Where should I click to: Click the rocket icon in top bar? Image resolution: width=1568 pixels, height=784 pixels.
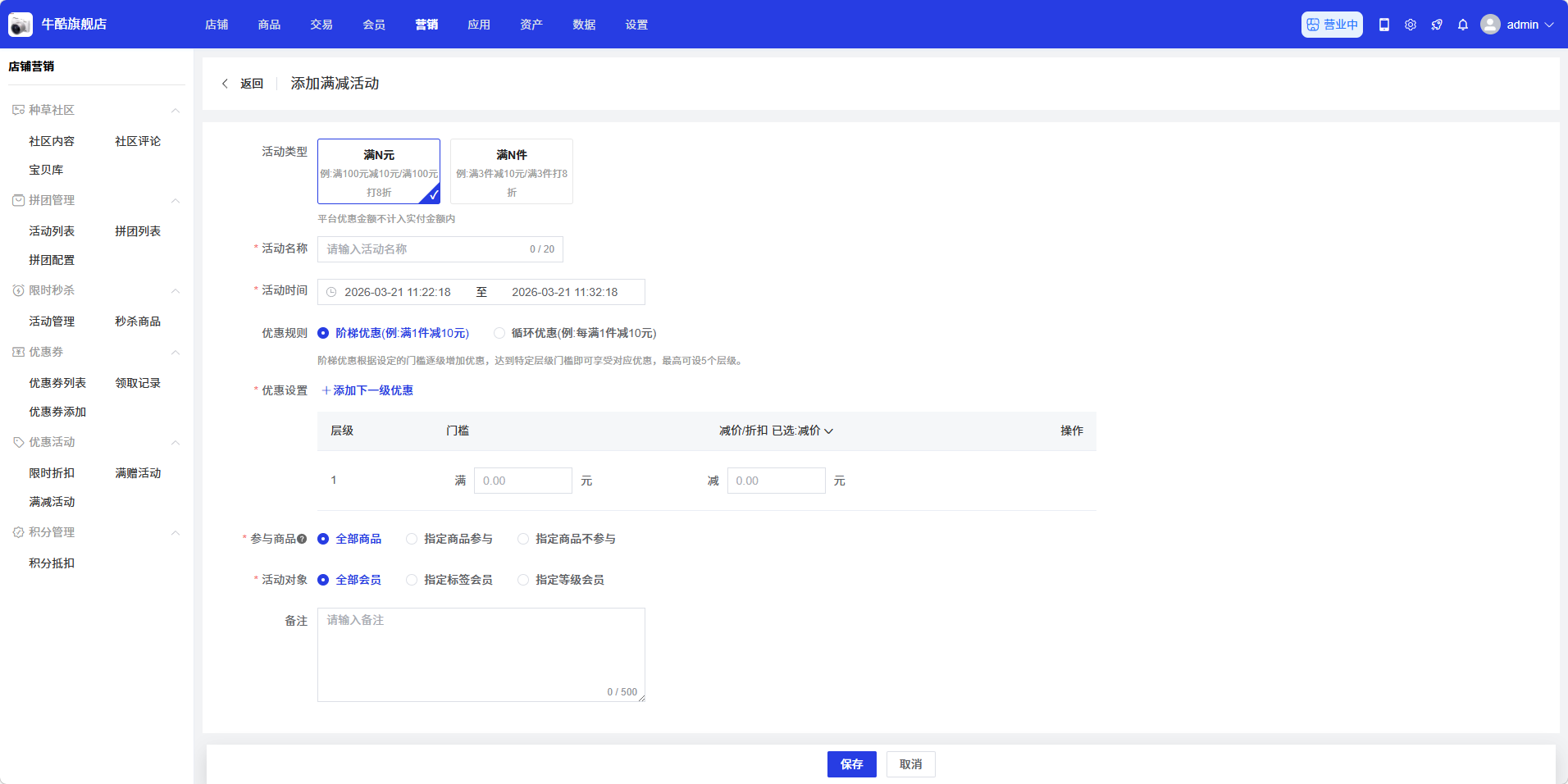[x=1437, y=25]
